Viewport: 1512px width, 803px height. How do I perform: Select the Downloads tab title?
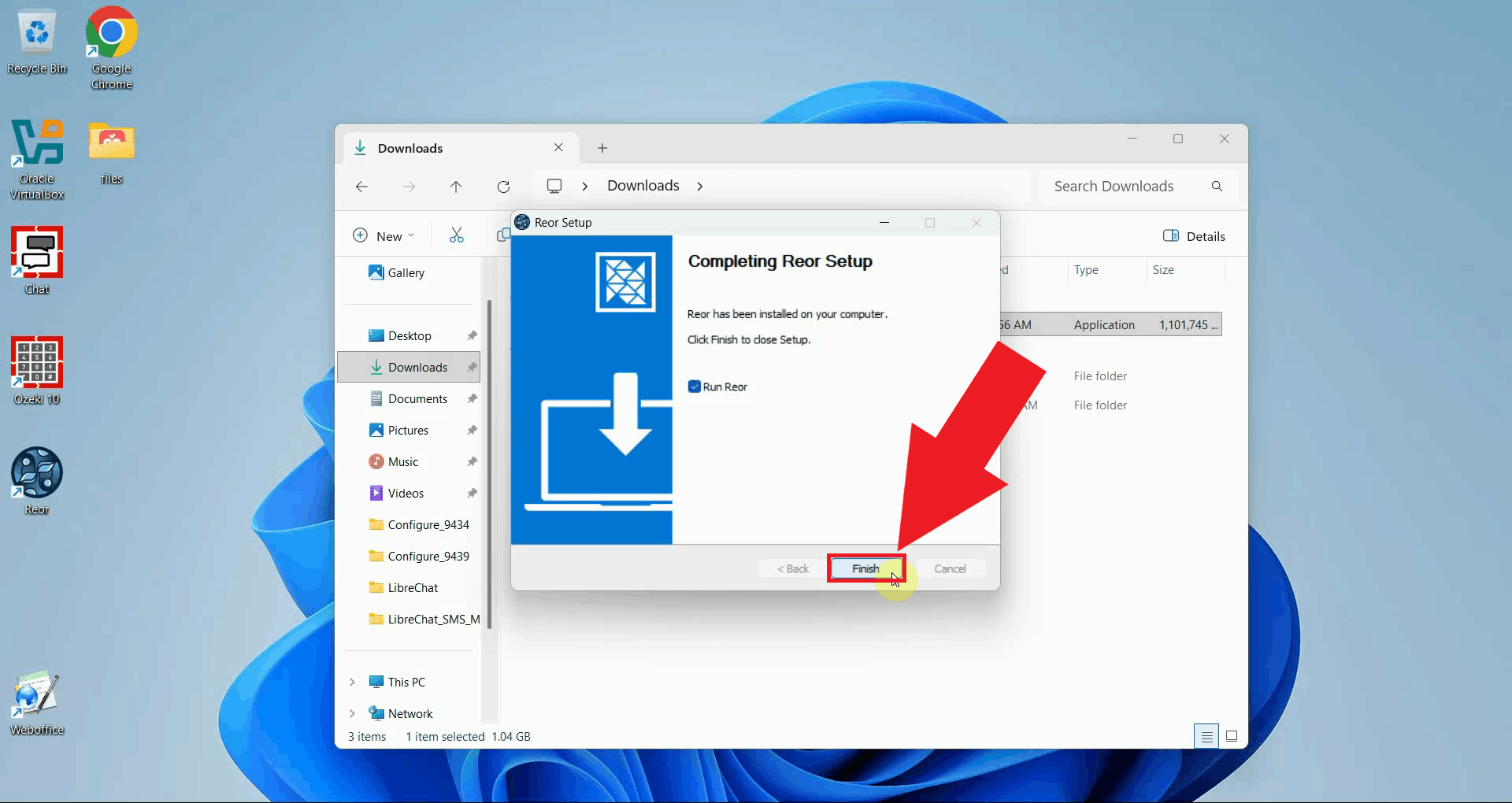tap(410, 148)
